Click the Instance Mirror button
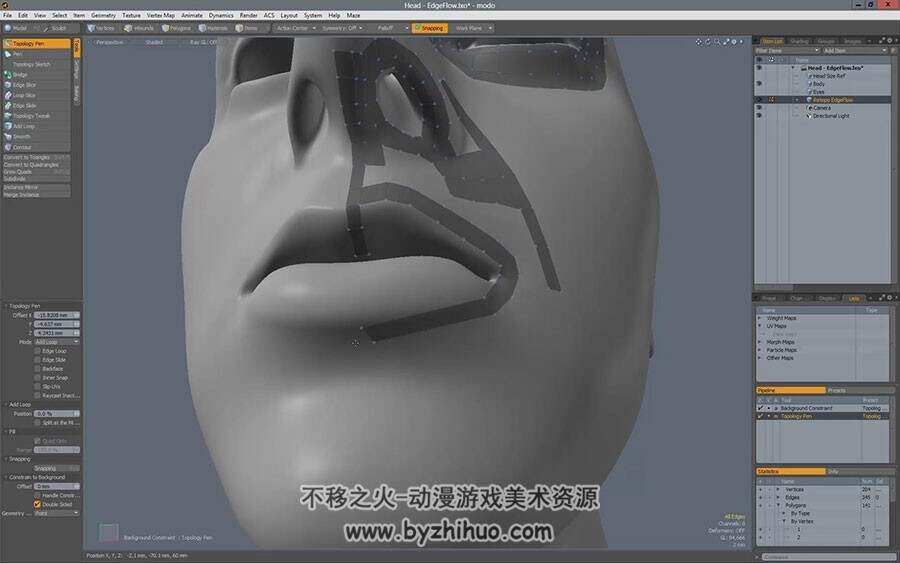900x563 pixels. point(36,188)
